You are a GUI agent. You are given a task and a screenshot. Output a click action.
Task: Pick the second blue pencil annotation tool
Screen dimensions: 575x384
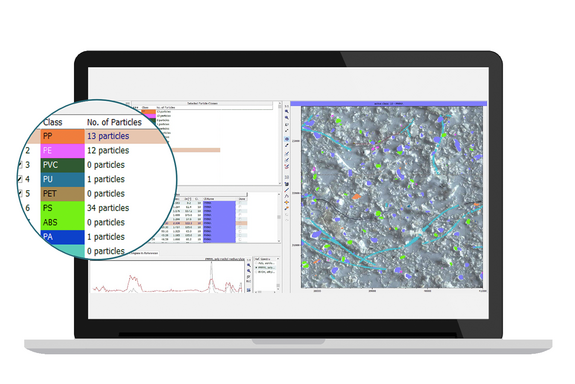point(287,159)
